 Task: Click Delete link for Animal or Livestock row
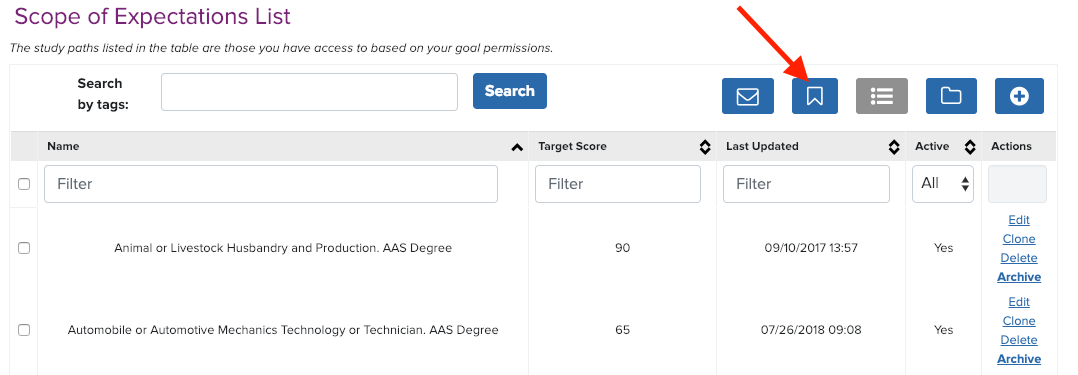coord(1019,258)
